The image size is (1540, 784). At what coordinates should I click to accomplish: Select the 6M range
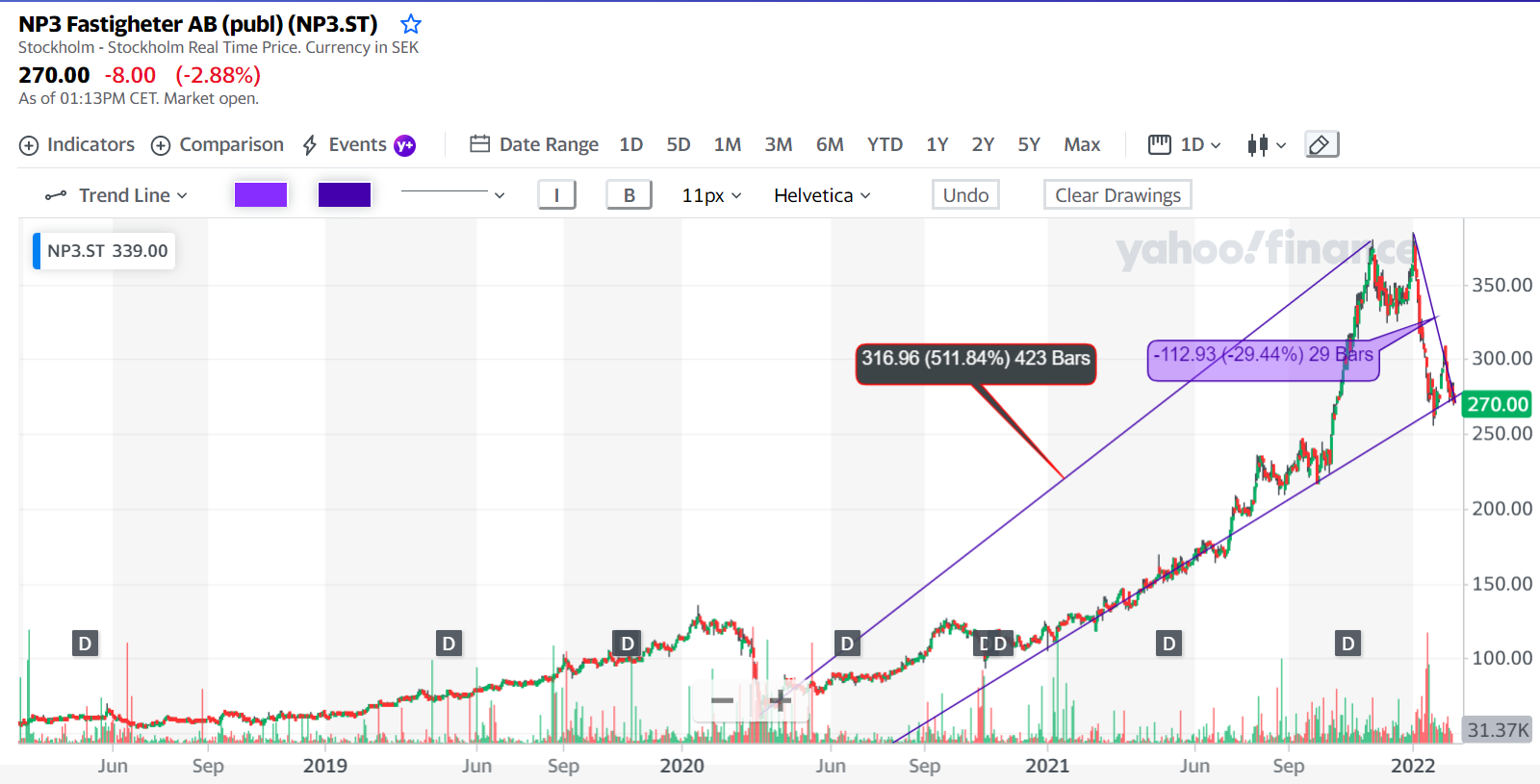pos(830,144)
